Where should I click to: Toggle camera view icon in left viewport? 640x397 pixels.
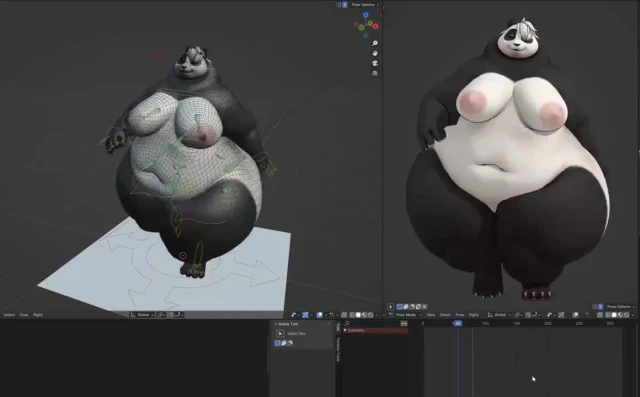click(x=375, y=63)
